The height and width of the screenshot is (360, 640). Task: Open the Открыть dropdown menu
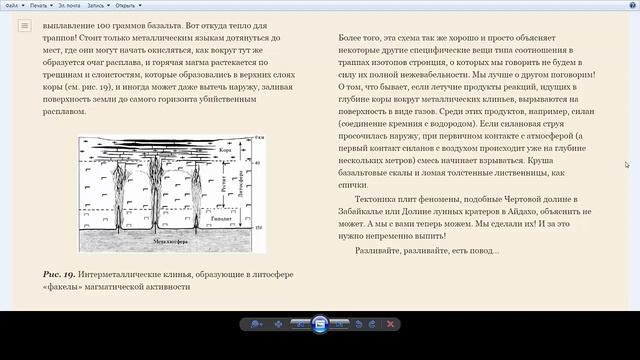[128, 6]
